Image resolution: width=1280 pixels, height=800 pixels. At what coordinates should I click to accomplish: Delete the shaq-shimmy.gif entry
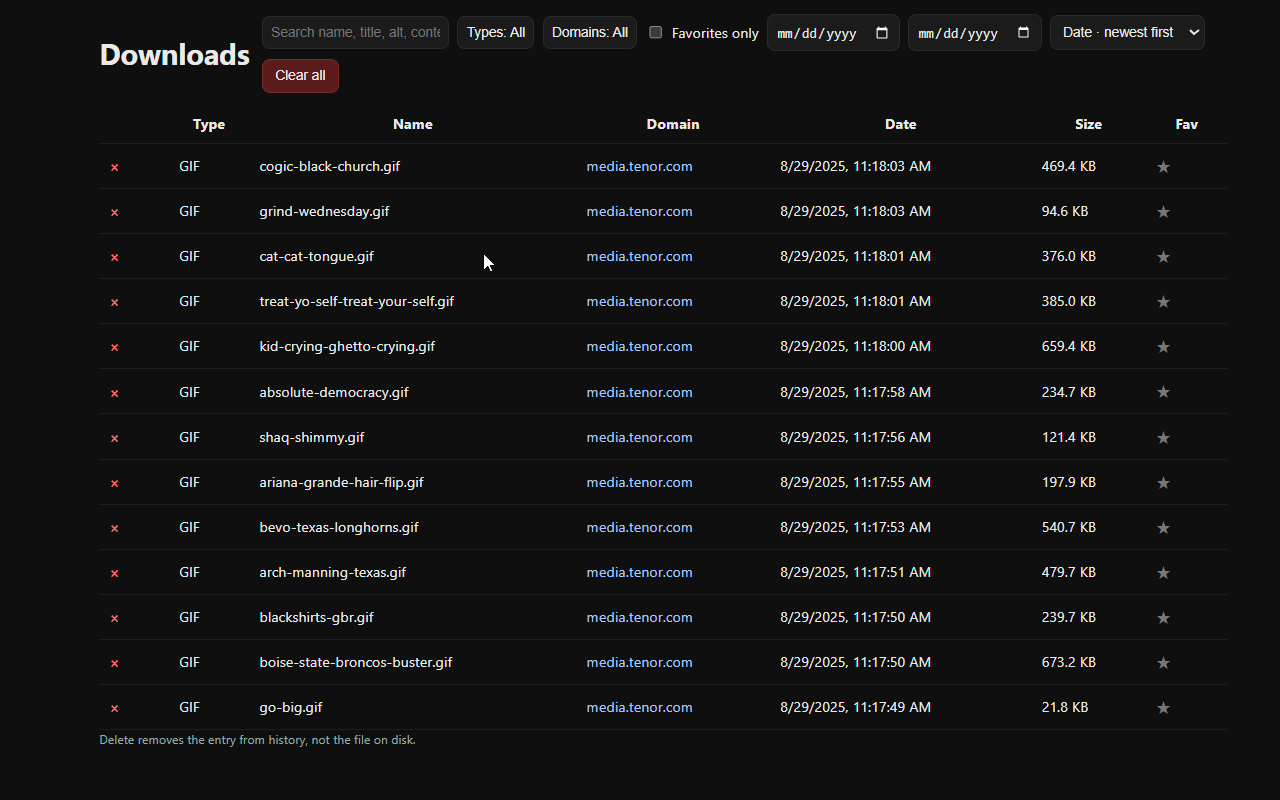114,438
